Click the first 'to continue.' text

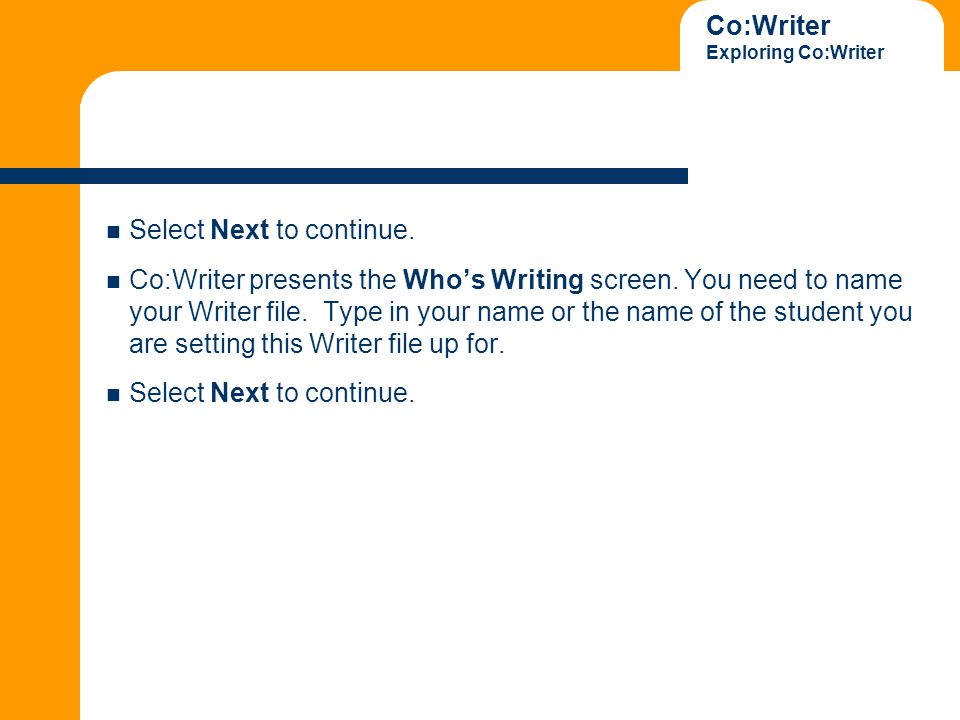345,230
